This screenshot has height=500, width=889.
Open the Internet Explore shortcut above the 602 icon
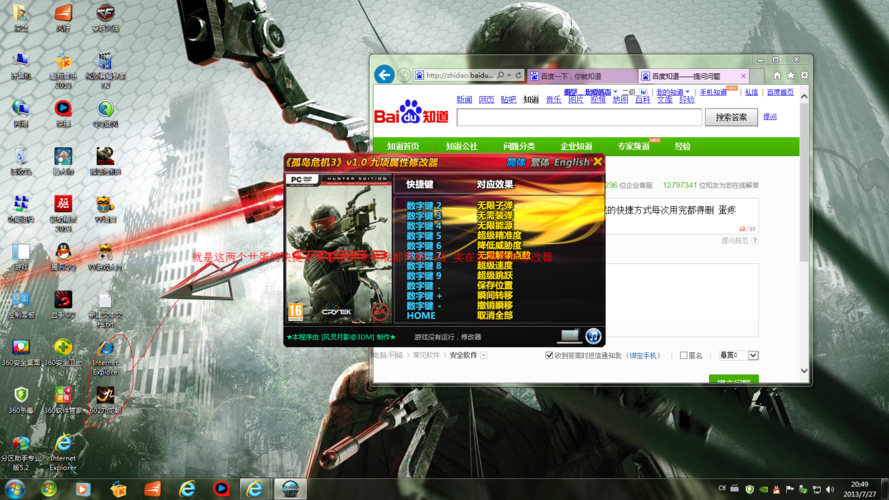(x=105, y=357)
